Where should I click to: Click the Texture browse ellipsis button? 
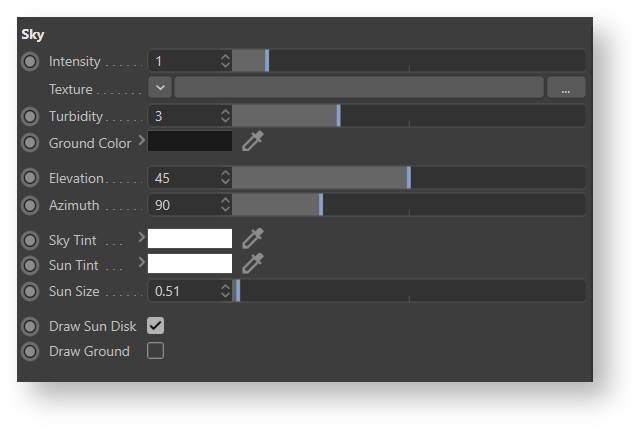click(x=566, y=88)
